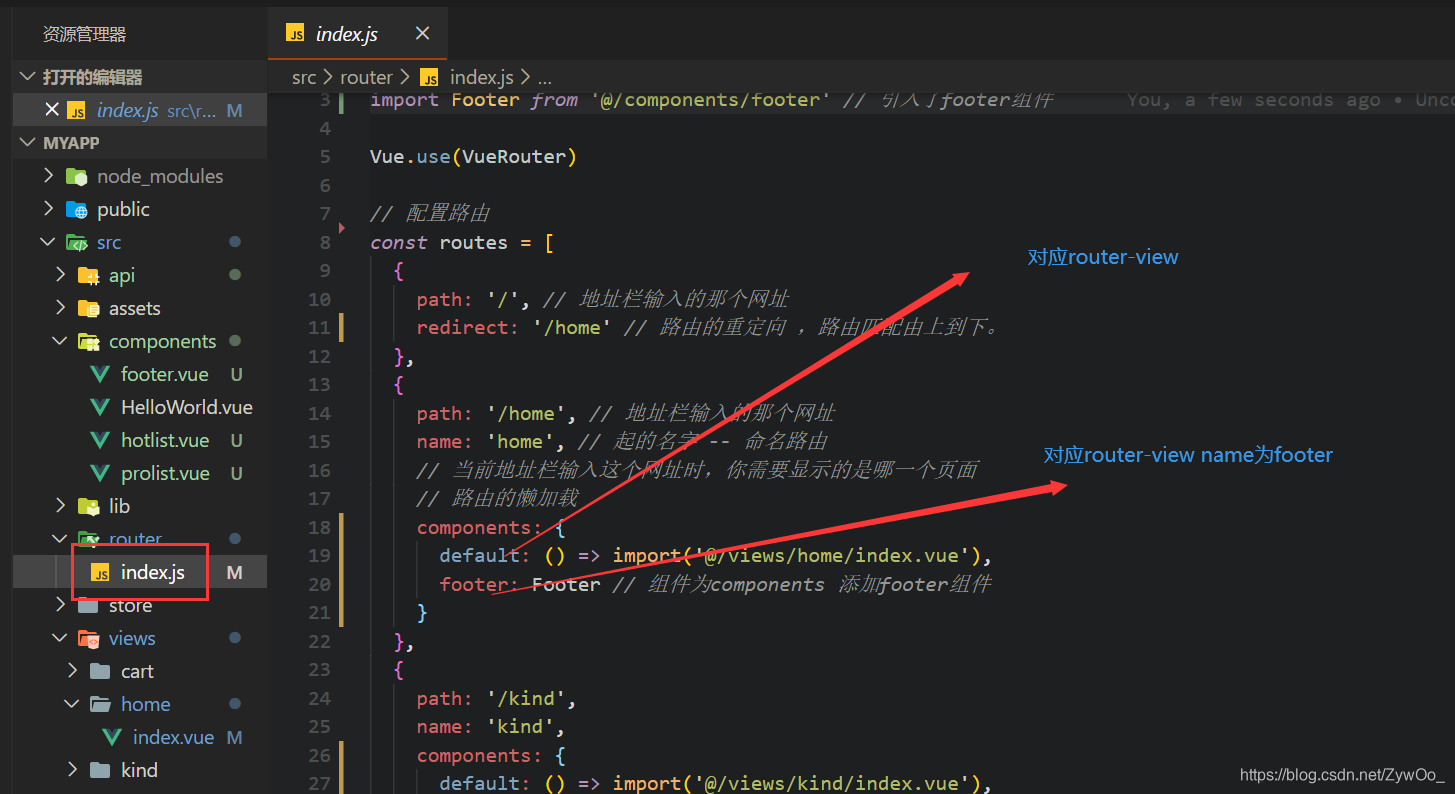1455x794 pixels.
Task: Click the "name: 'kind'" code line
Action: 491,726
